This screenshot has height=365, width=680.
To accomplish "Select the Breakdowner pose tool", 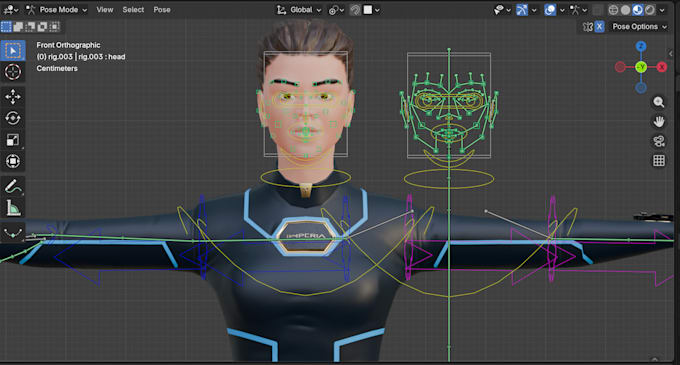I will [13, 233].
